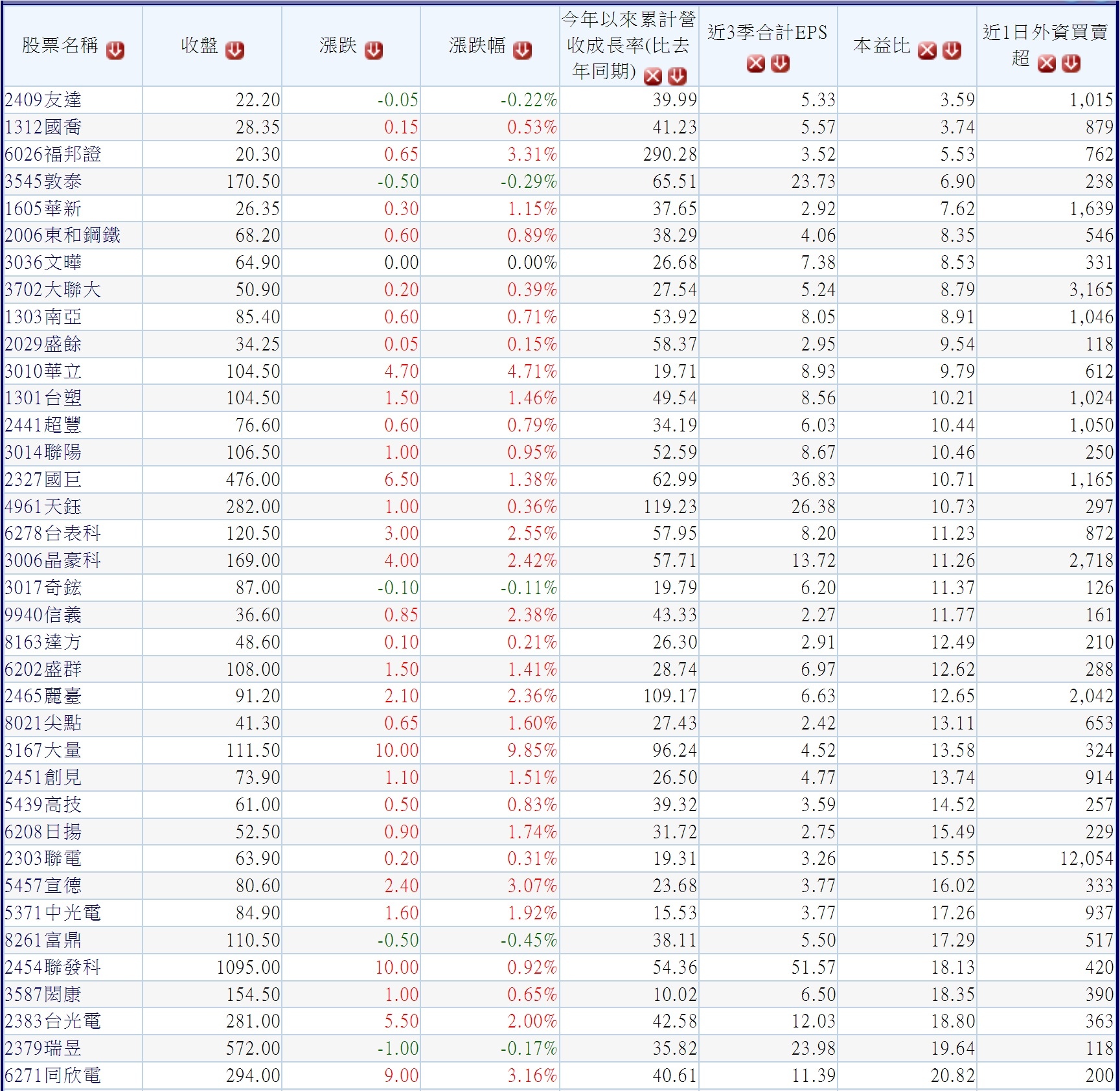Remove the 近3季合計EPS column

(756, 63)
